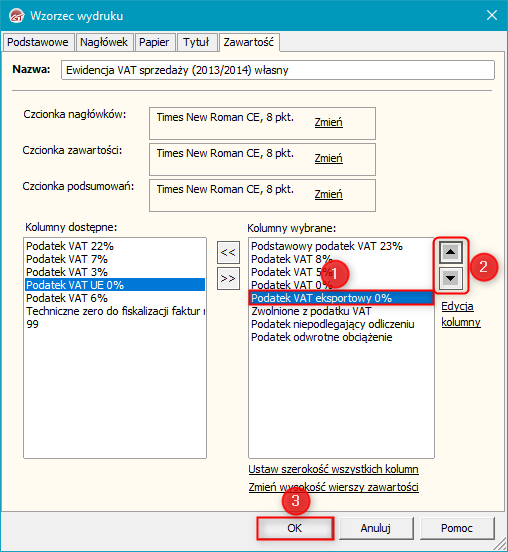Open the Edycja kolumny link
This screenshot has height=552, width=508.
461,314
